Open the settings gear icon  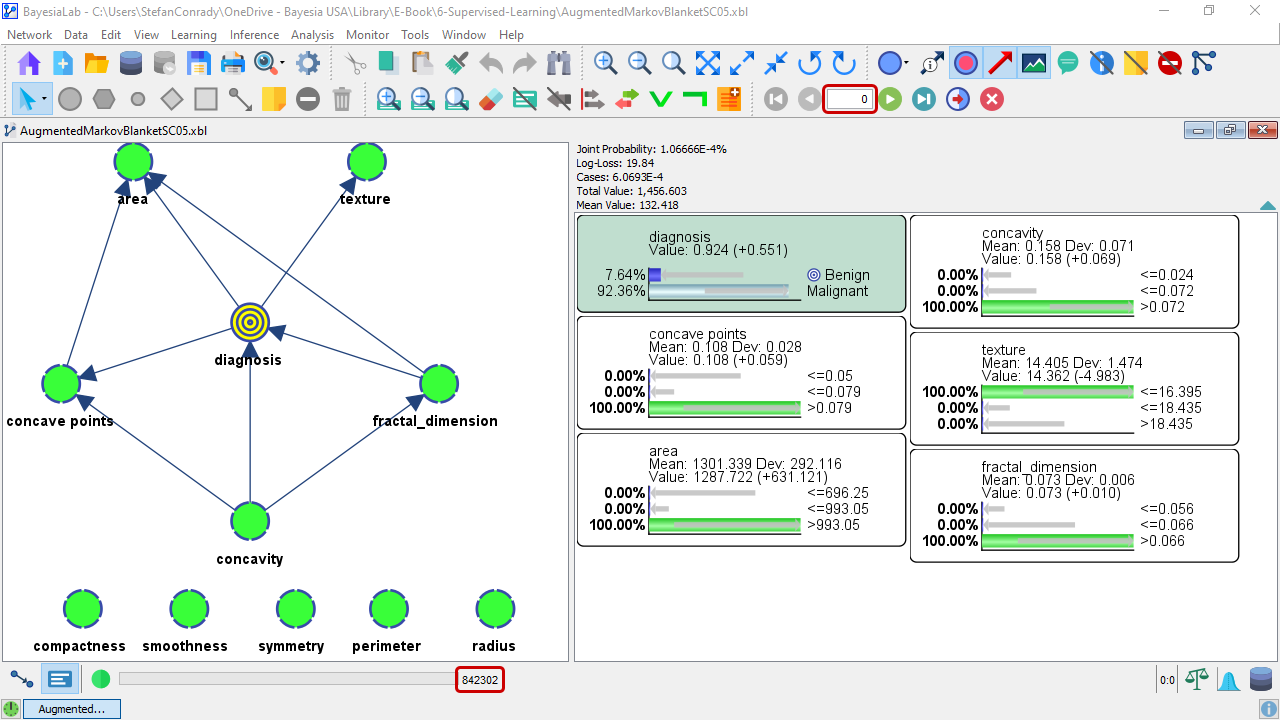click(x=308, y=63)
